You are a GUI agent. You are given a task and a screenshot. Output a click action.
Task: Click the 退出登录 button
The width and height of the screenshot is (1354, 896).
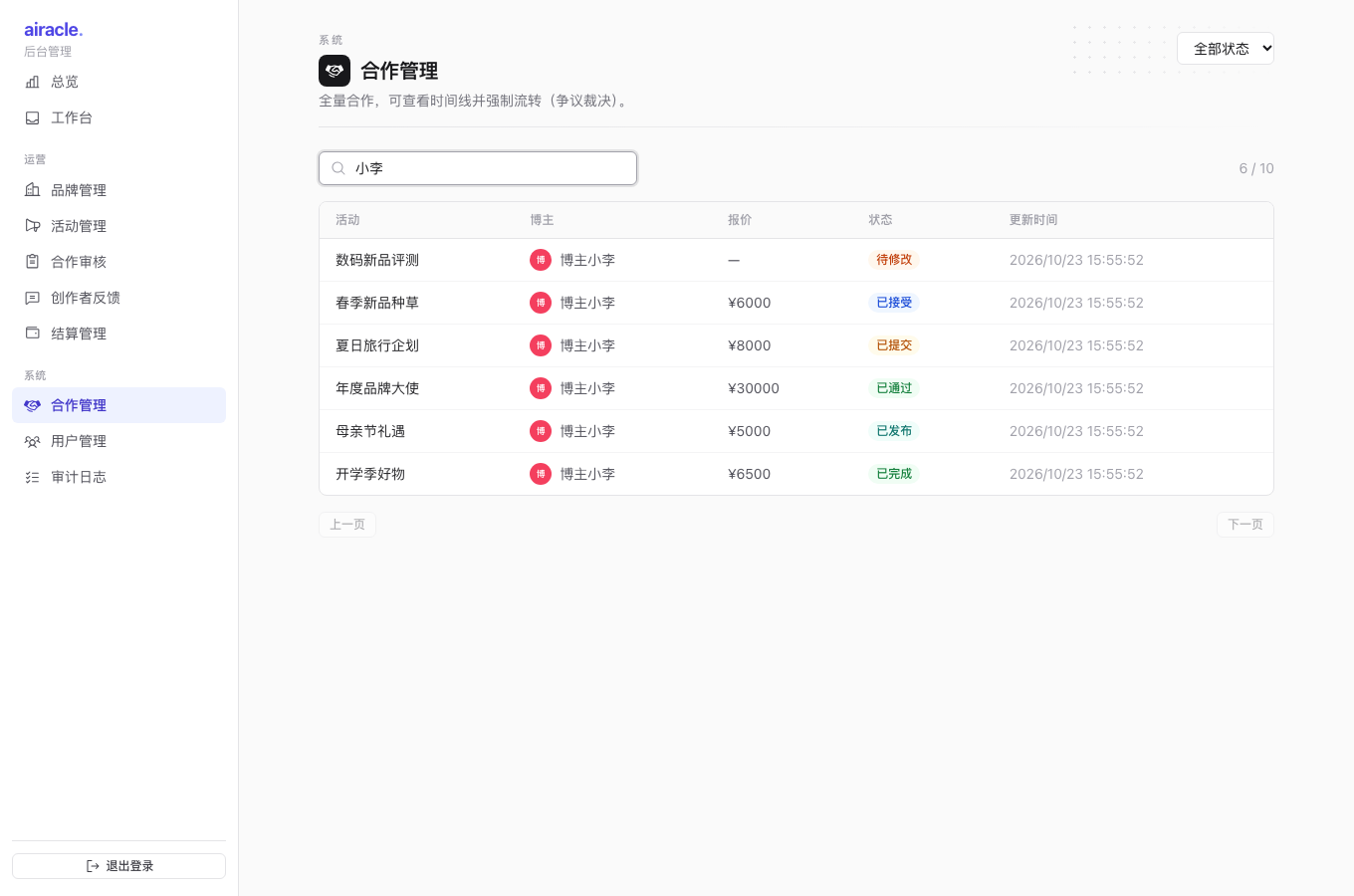coord(118,866)
